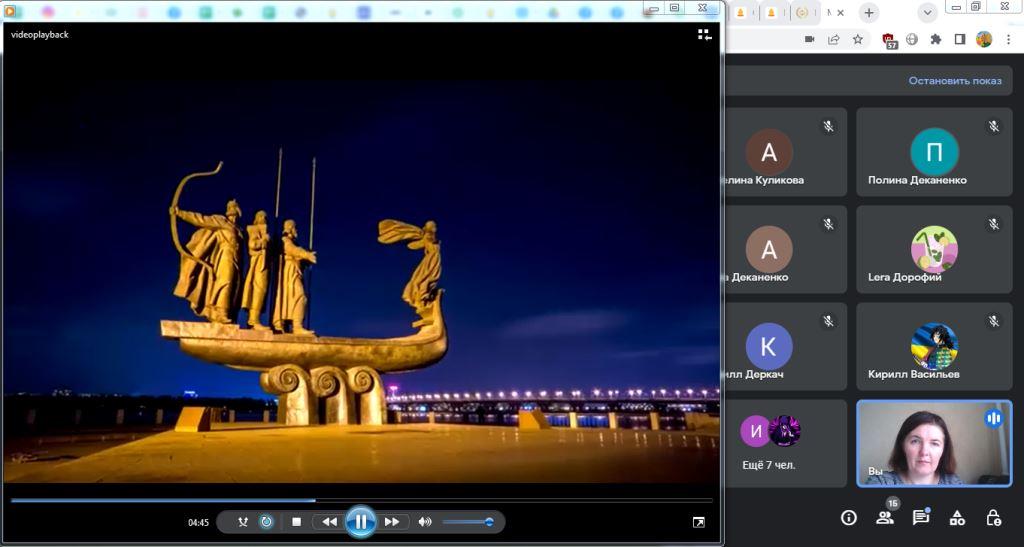Screen dimensions: 1024x547
Task: Switch to the first orange-icon Chrome tab
Action: click(741, 12)
